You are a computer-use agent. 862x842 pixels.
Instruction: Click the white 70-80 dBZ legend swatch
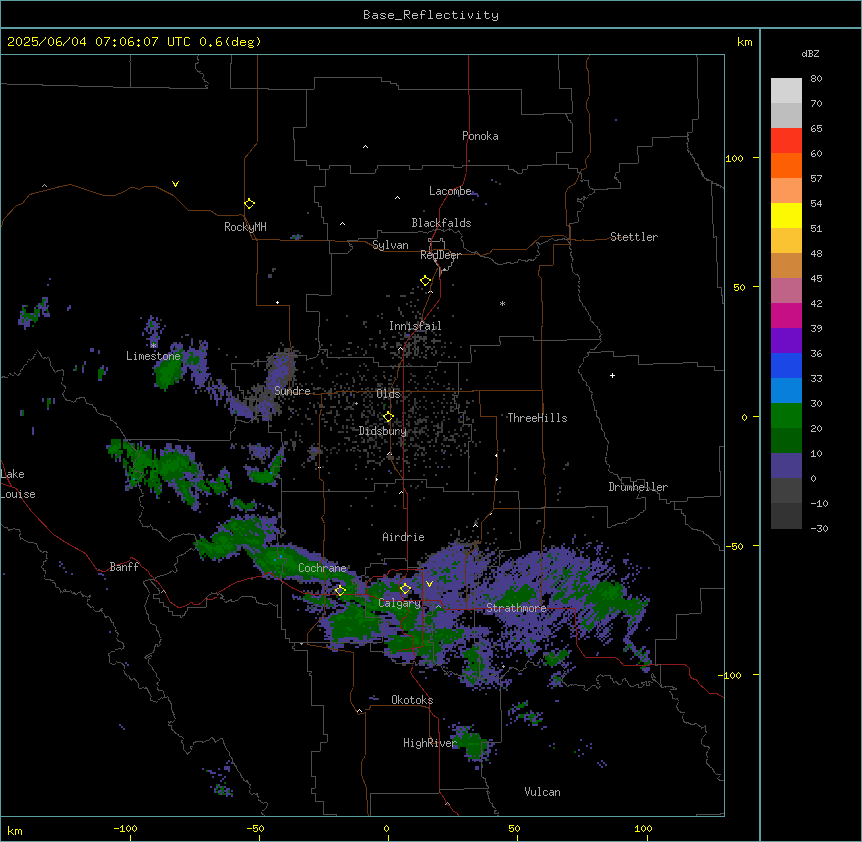786,91
